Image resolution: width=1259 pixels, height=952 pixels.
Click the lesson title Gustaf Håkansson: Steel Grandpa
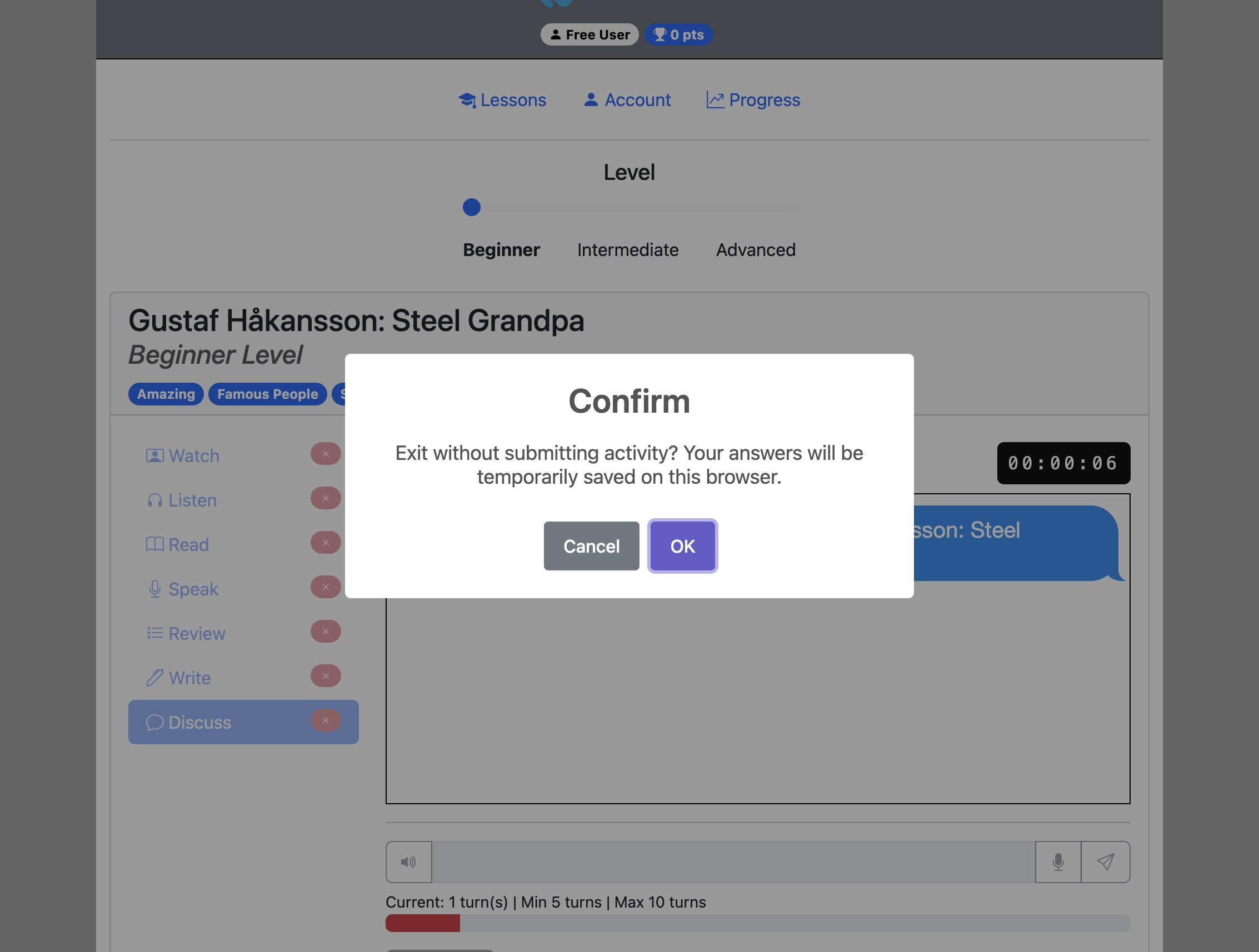pyautogui.click(x=356, y=320)
